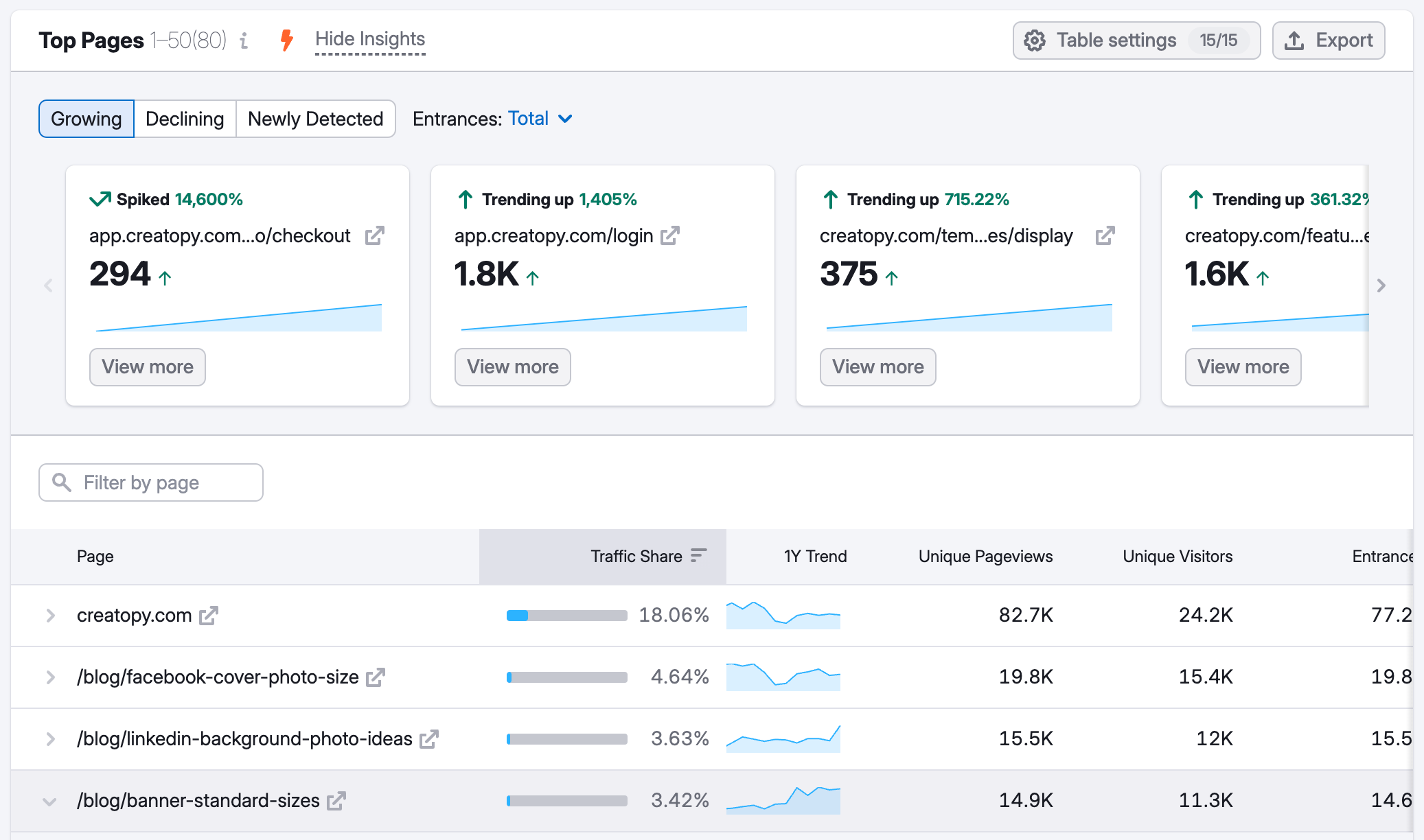Click the Page column header
Viewport: 1424px width, 840px height.
click(95, 557)
